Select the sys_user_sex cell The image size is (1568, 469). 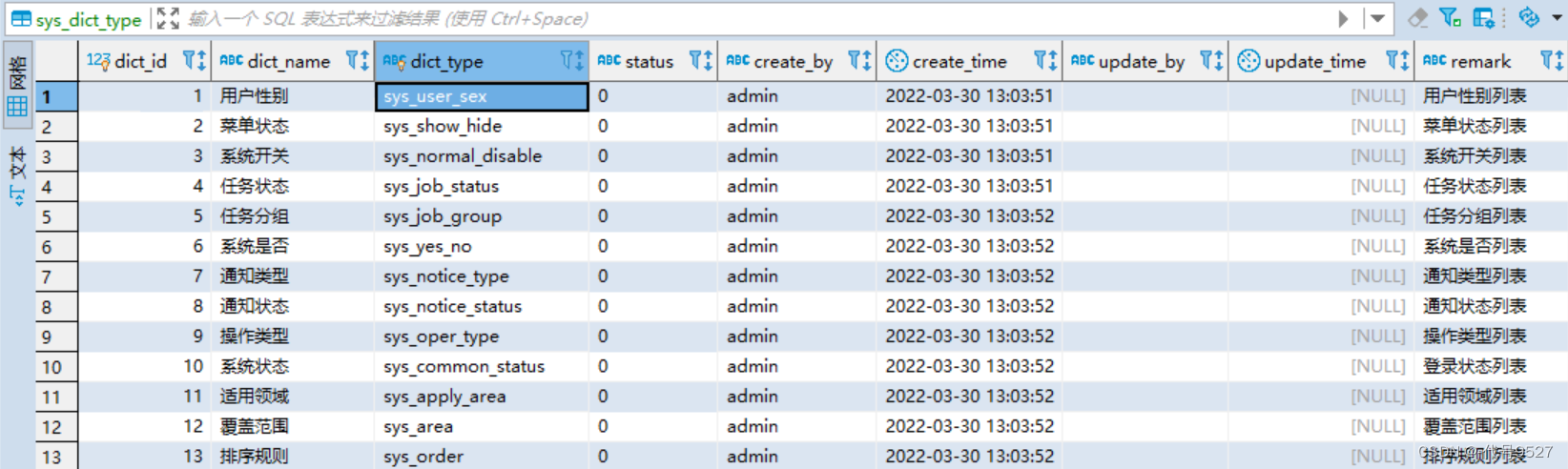[x=482, y=96]
